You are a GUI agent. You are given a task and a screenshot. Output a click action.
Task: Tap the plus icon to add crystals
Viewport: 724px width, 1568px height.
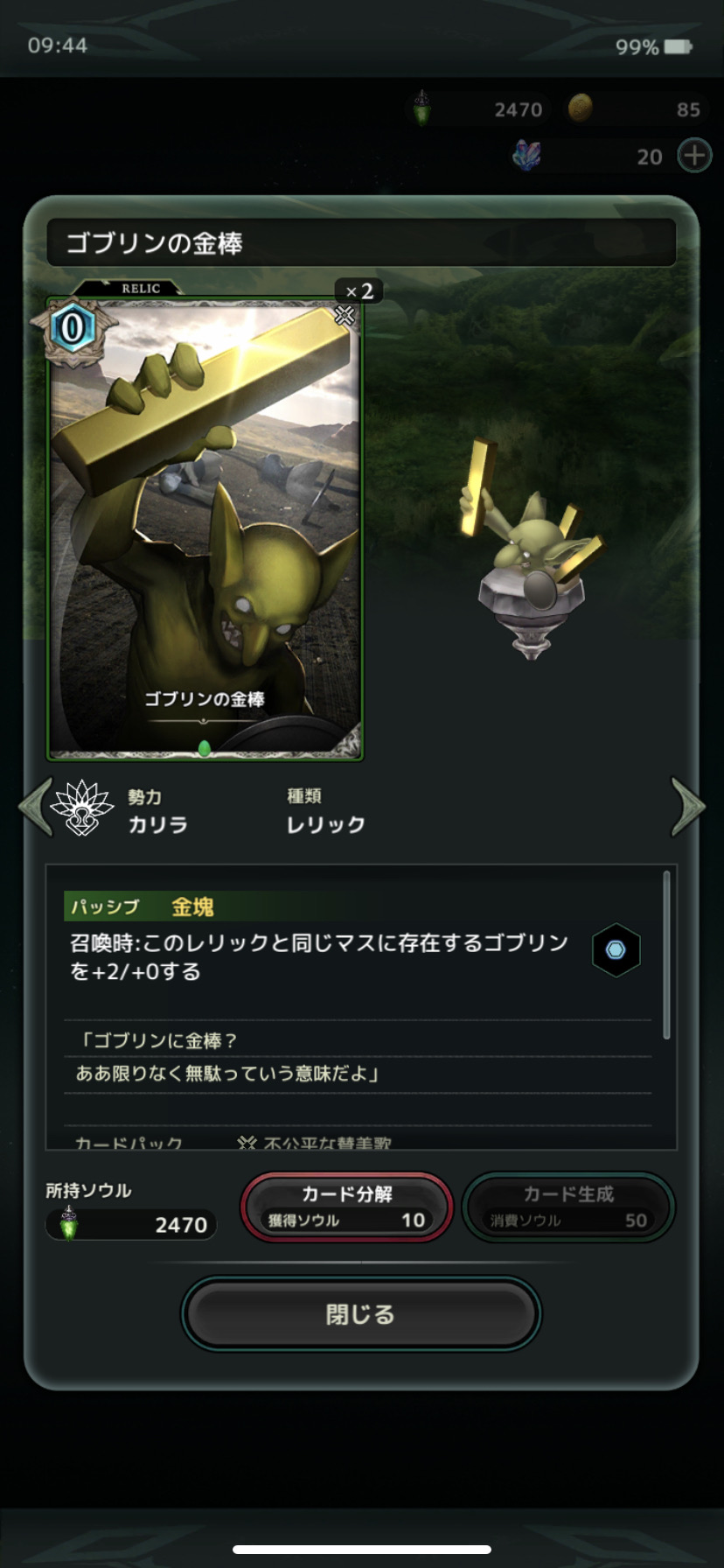694,156
